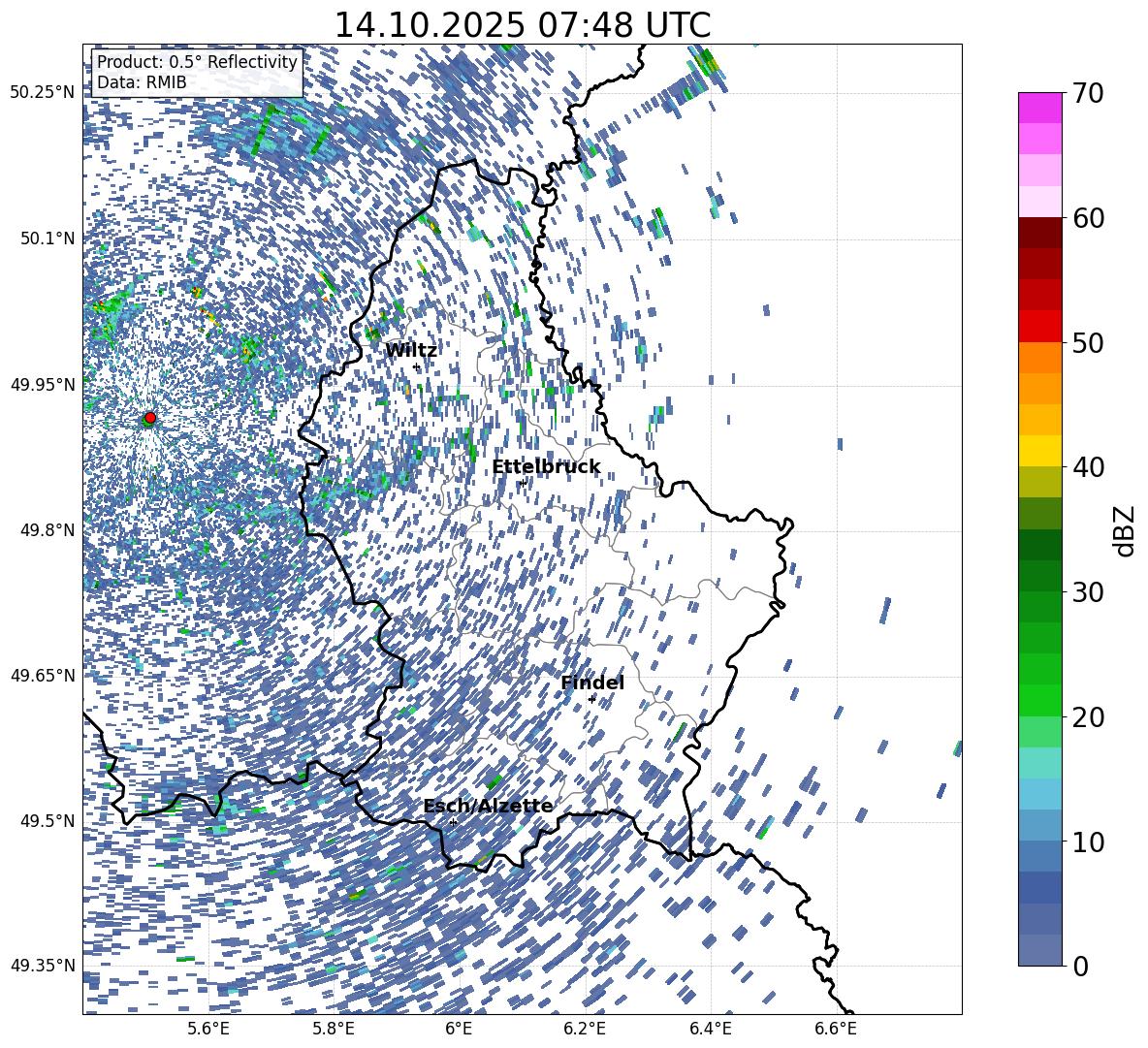The width and height of the screenshot is (1148, 1048).
Task: Click the 40 colorbar tick label
Action: pos(1087,467)
